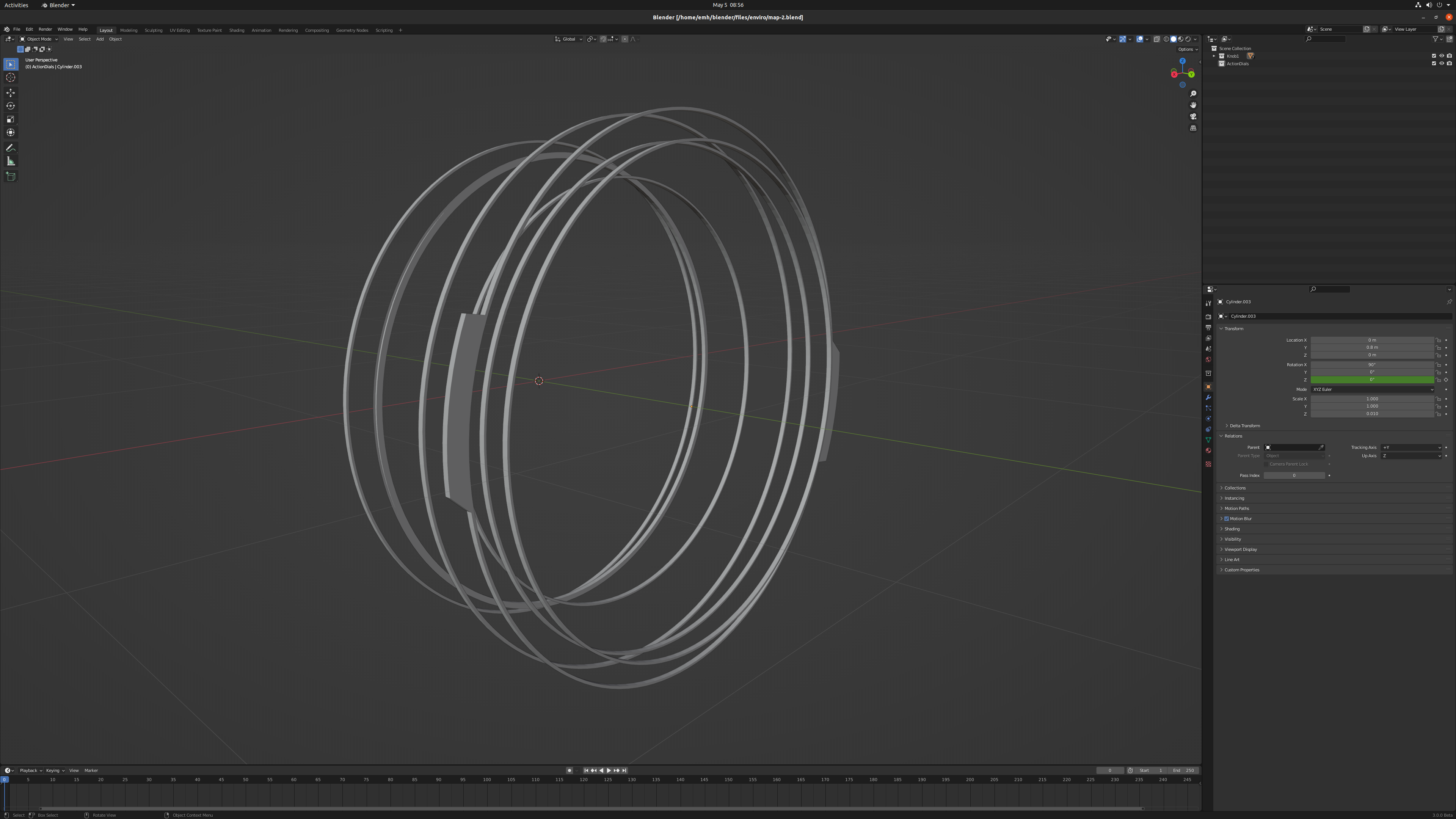Select the Measure tool
The image size is (1456, 819).
11,161
